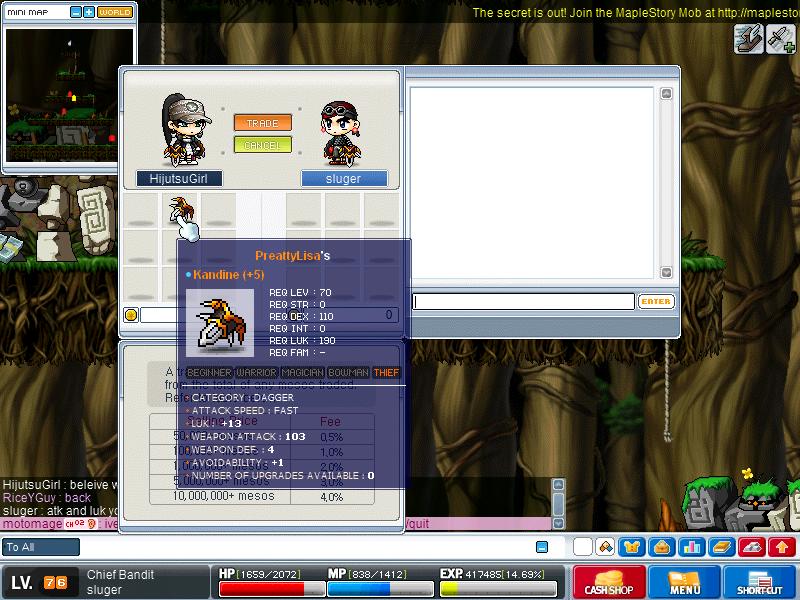Screen dimensions: 800x600
Task: Open the red Key Settings keyboard icon
Action: coord(752,547)
